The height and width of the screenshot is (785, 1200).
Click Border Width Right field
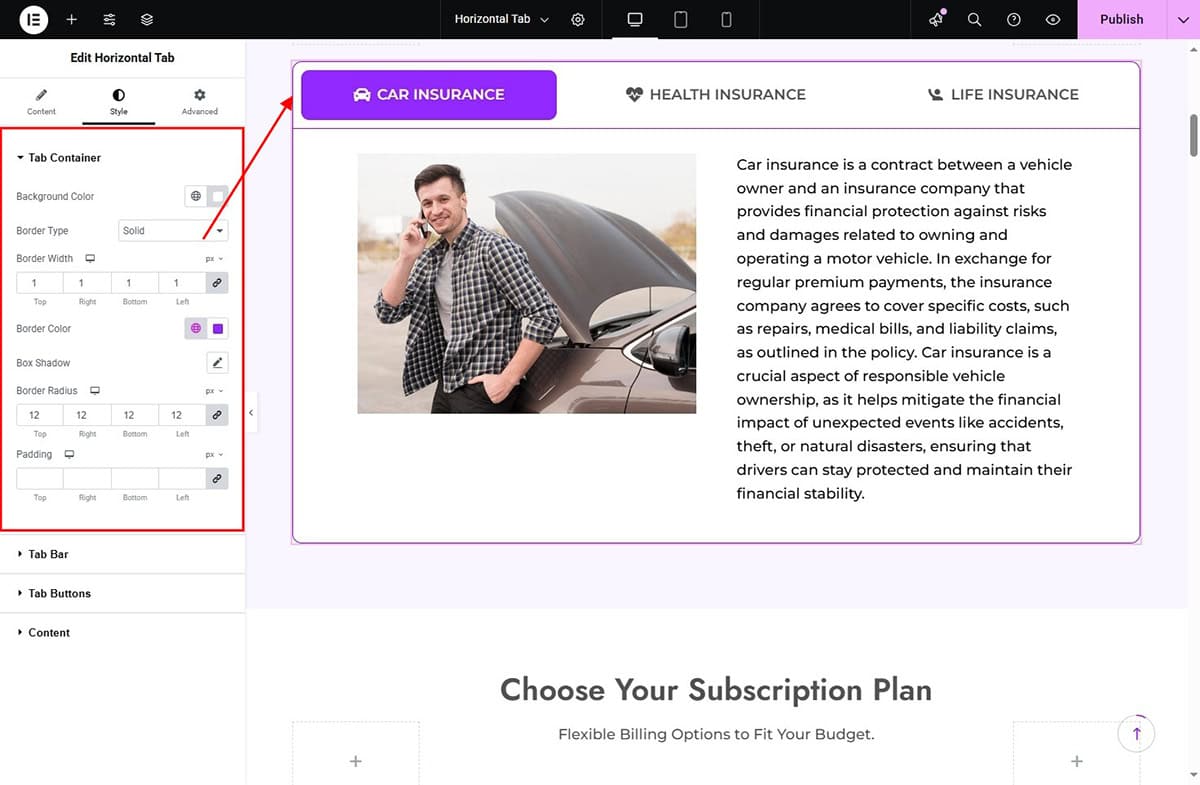pyautogui.click(x=87, y=283)
